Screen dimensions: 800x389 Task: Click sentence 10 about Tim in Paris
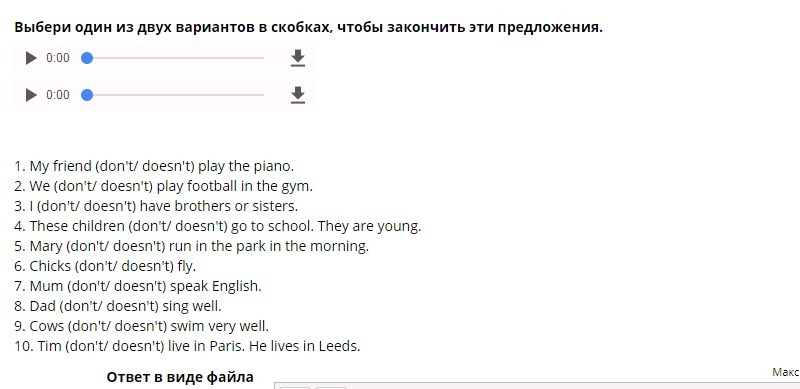(x=187, y=346)
